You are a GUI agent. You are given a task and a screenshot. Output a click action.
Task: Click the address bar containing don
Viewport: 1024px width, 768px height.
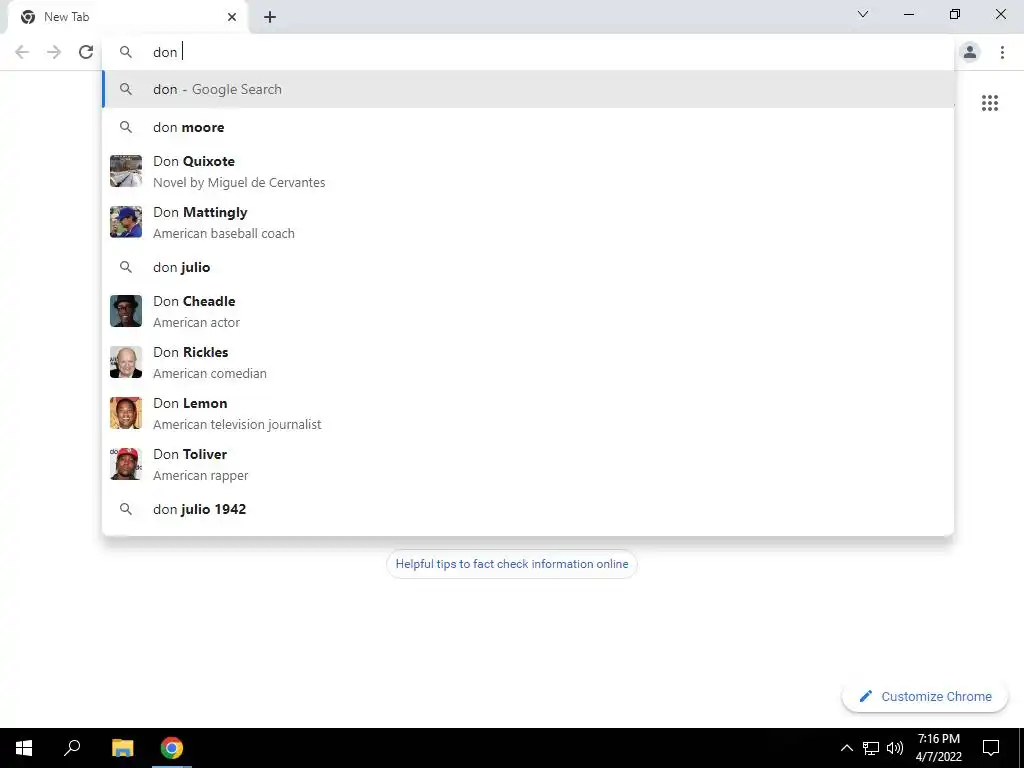click(529, 52)
